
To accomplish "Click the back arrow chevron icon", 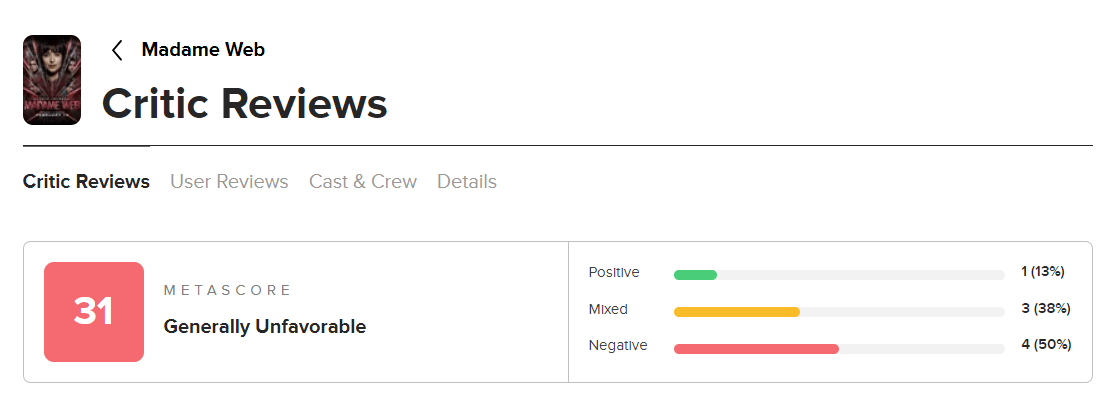I will point(117,50).
